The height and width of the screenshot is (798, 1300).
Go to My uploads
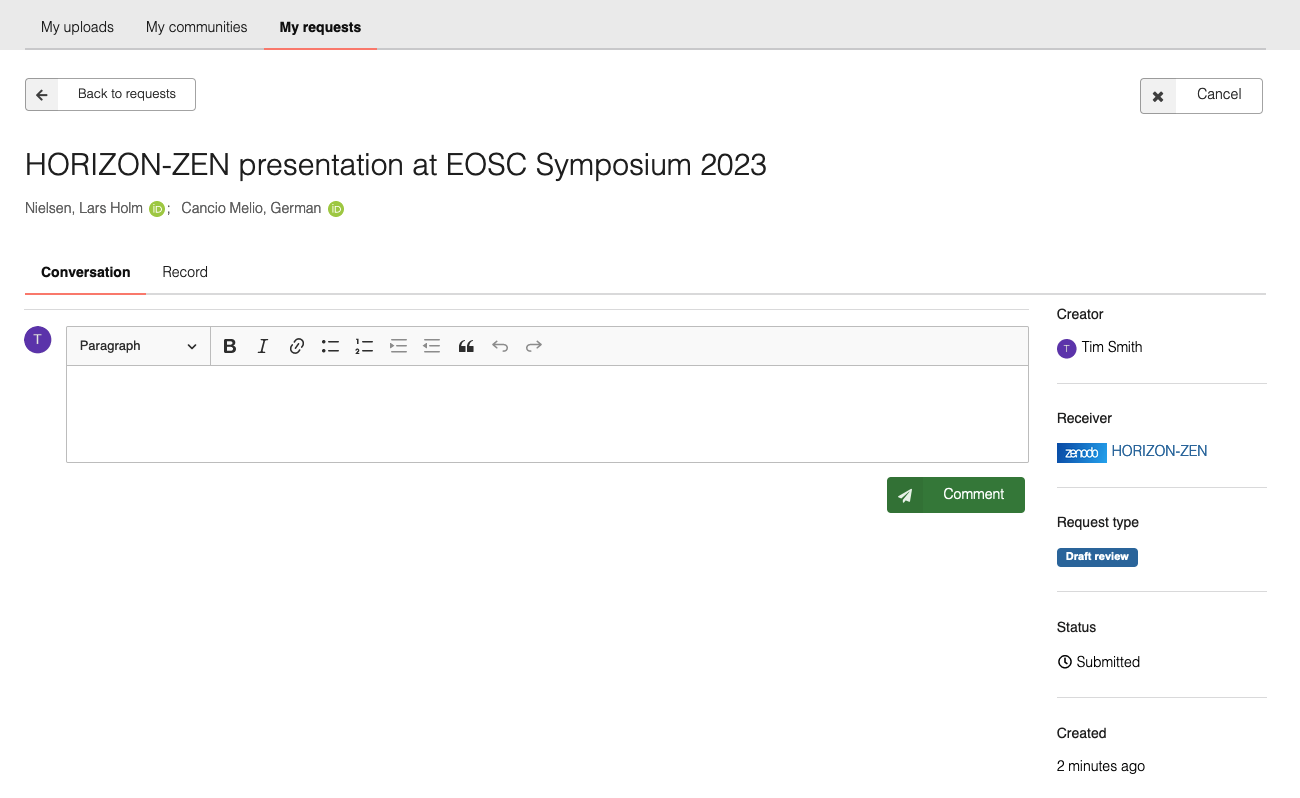[x=77, y=27]
